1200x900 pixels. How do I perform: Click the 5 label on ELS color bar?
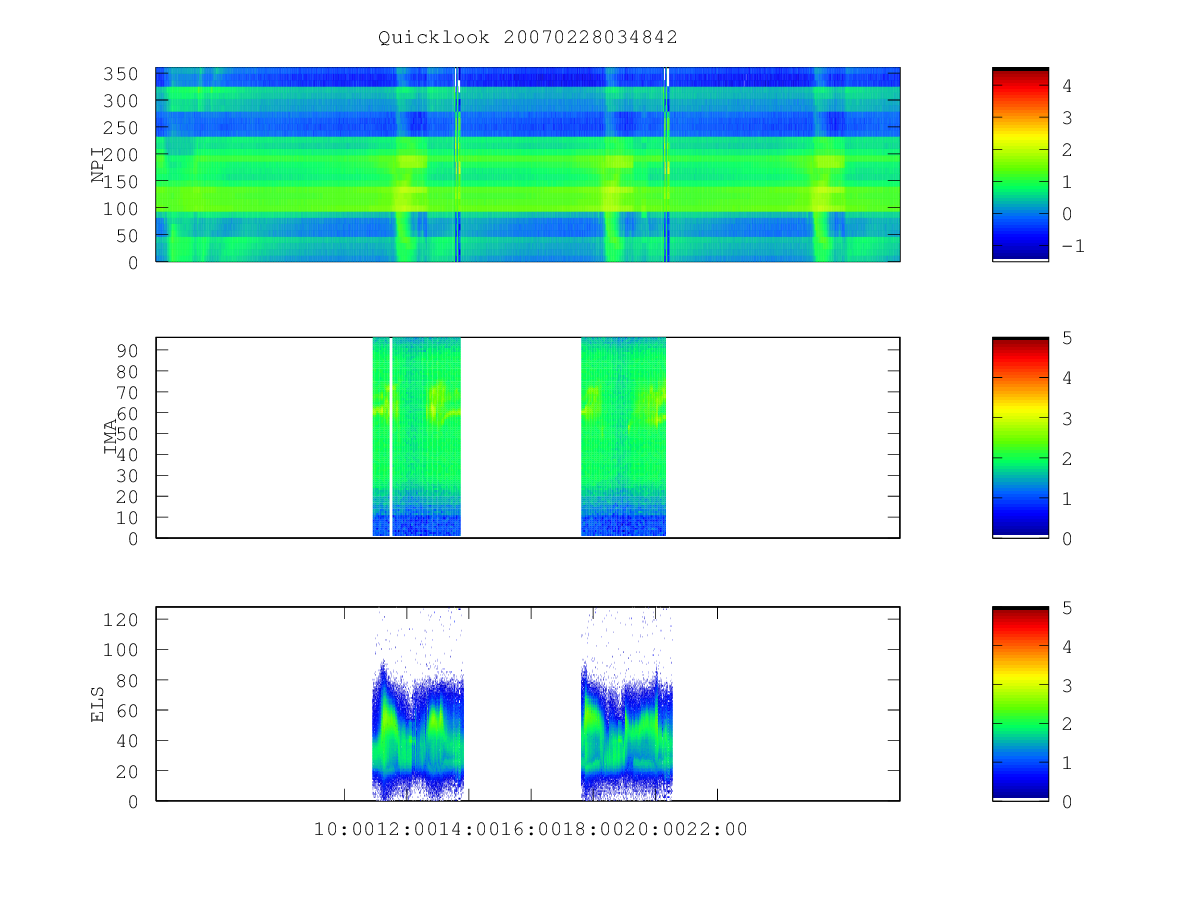(x=1067, y=607)
